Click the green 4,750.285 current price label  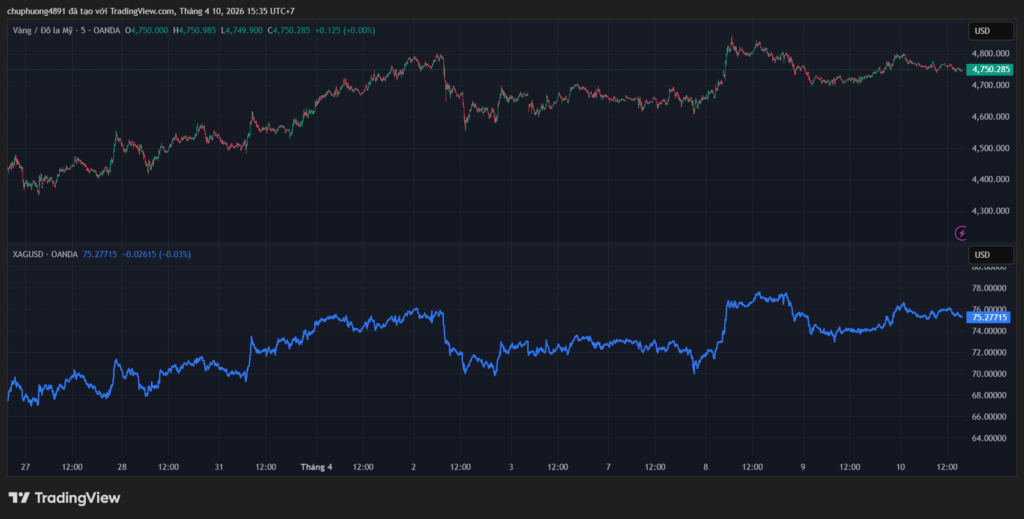[989, 69]
